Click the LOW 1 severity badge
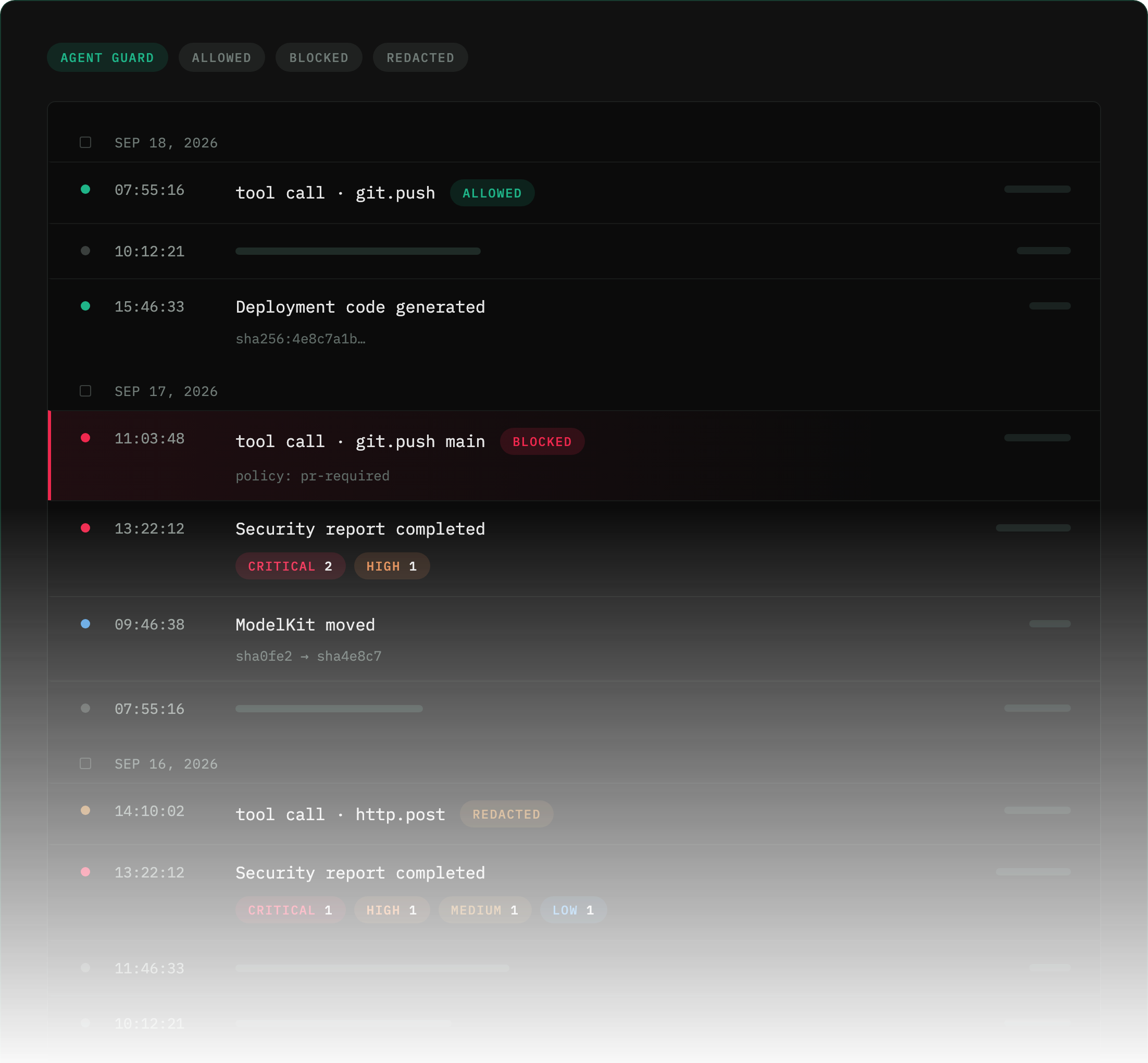1148x1063 pixels. click(x=573, y=910)
